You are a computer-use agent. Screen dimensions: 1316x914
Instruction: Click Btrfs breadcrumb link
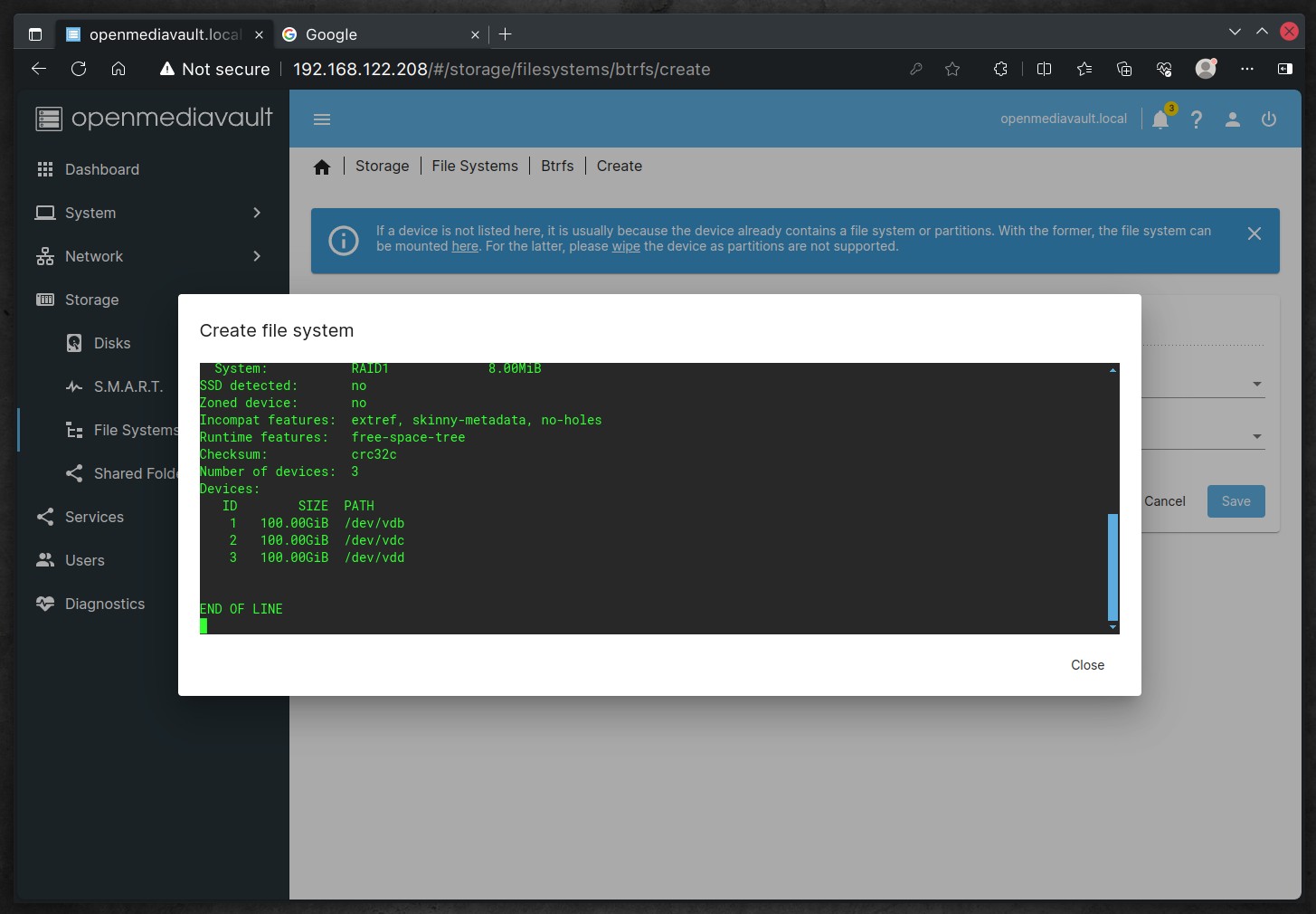click(557, 167)
